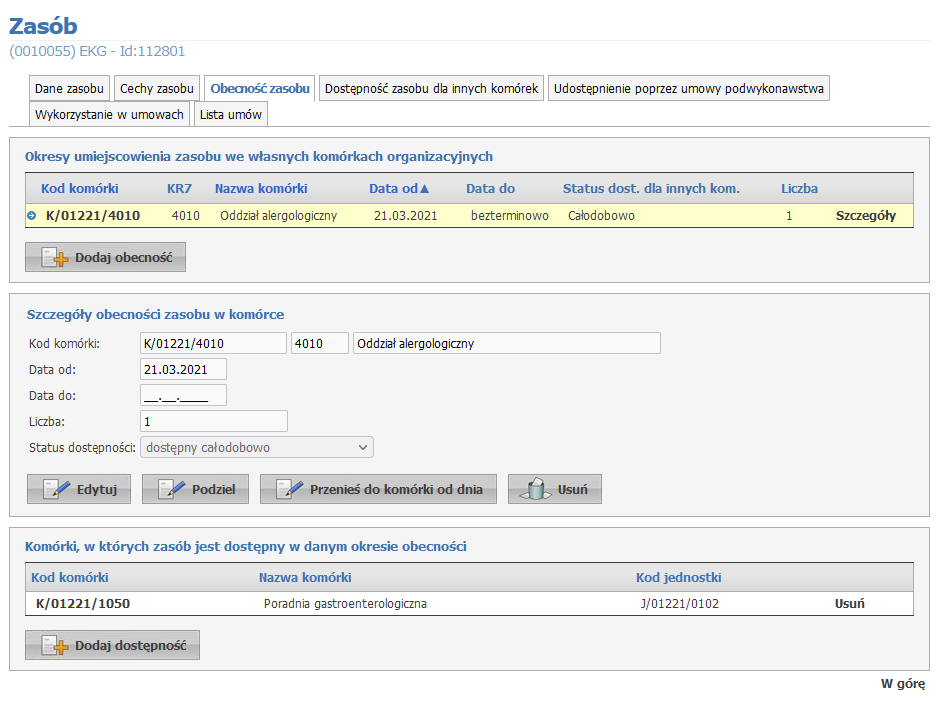Click the blue arrow icon beside K/01221/4010
The height and width of the screenshot is (710, 940).
[33, 215]
